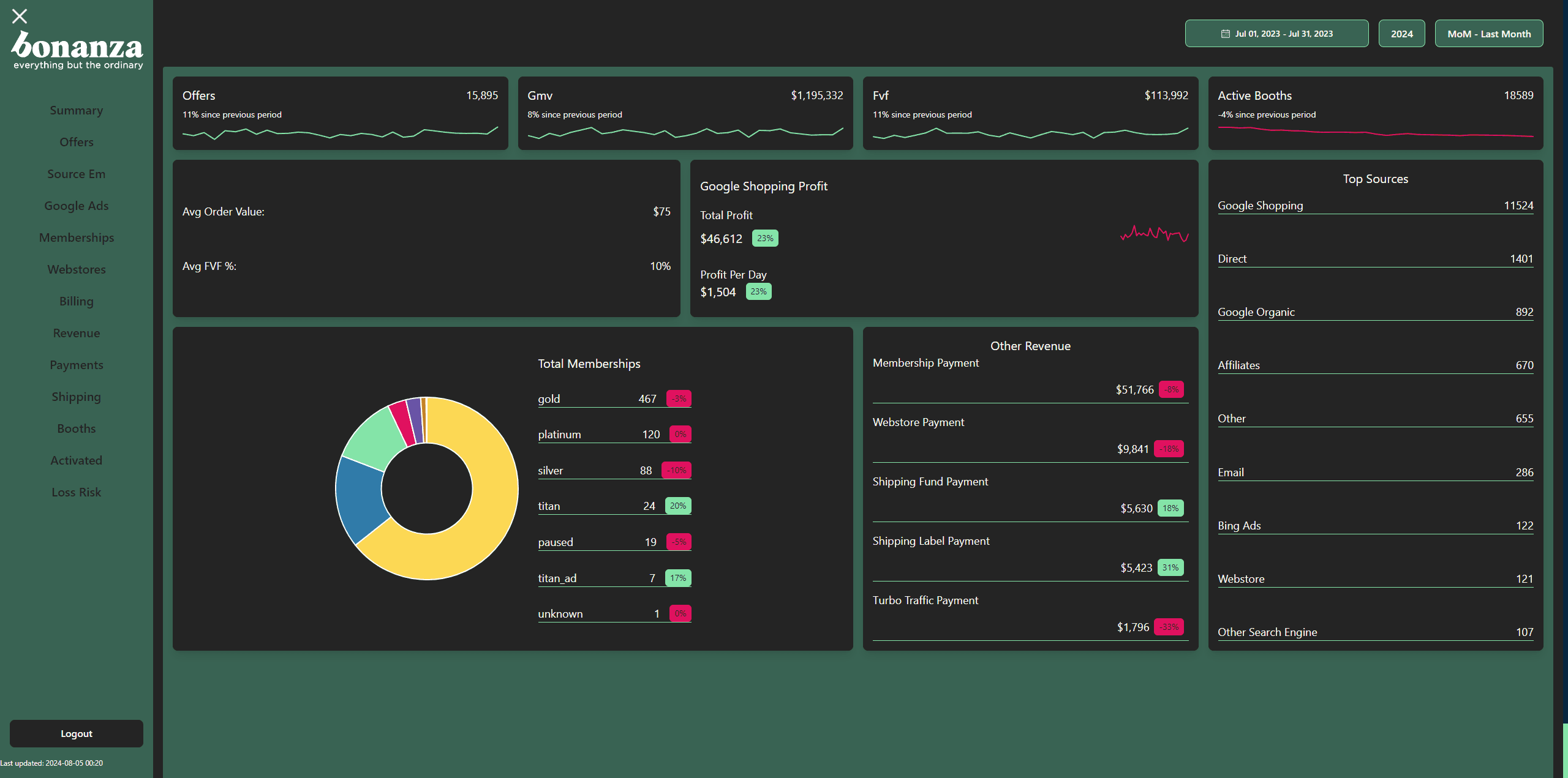Click the Fvf sparkline chart
Viewport: 1568px width, 778px height.
tap(1030, 133)
